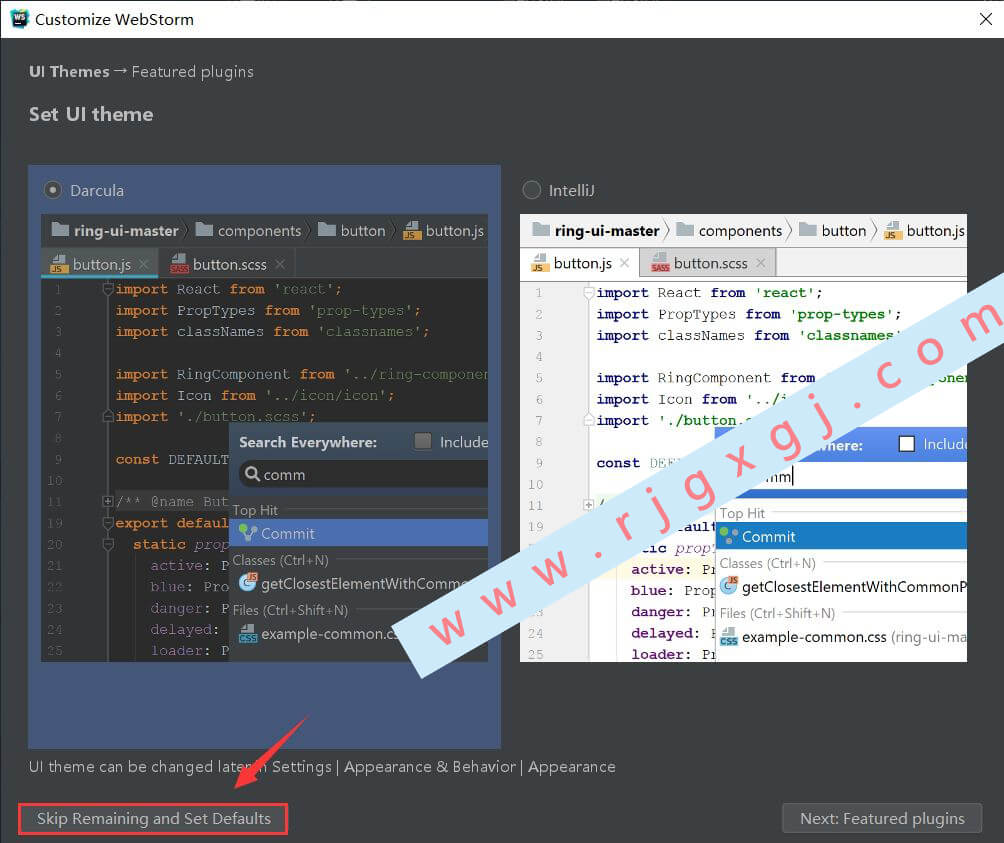Expand folded block at line 11 in IntelliJ preview
Screen dimensions: 1004x843
[x=588, y=505]
